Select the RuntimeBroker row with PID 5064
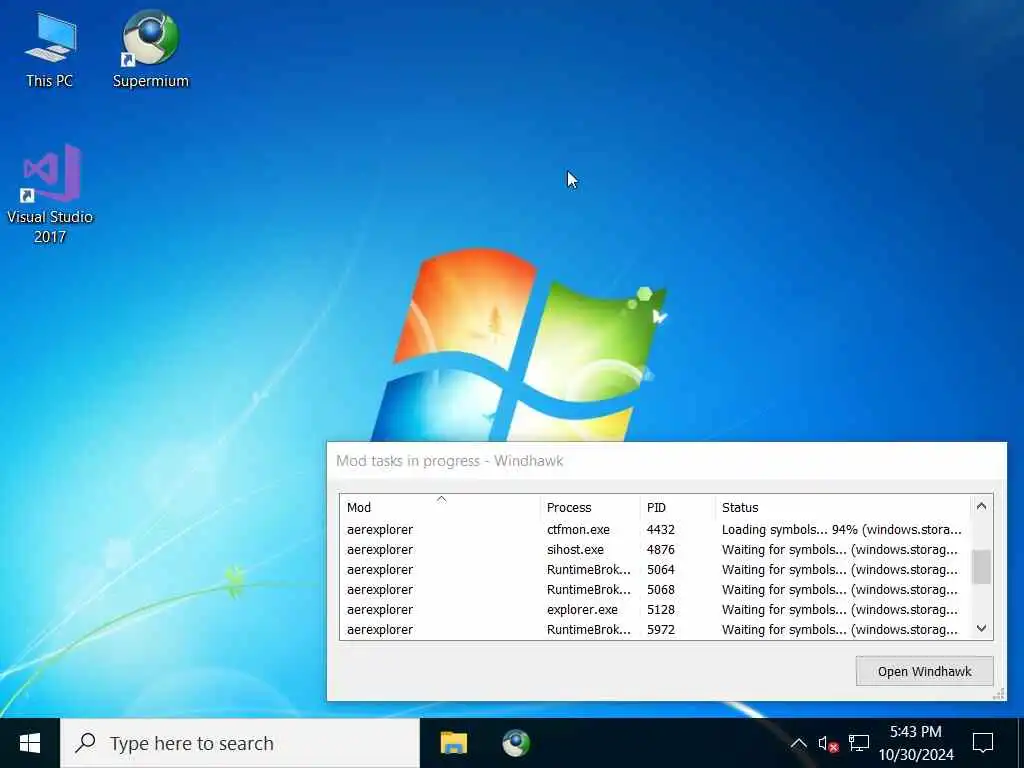The image size is (1024, 768). [654, 570]
